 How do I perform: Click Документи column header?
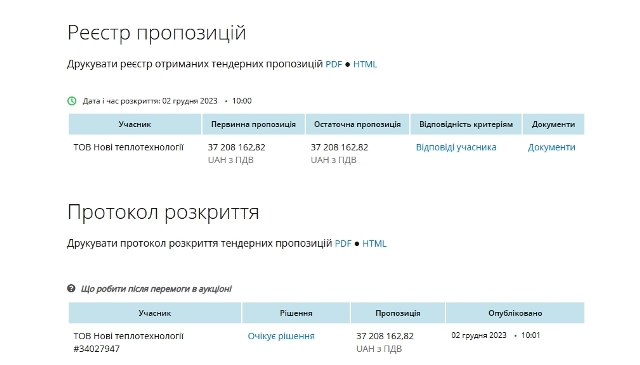tap(553, 124)
